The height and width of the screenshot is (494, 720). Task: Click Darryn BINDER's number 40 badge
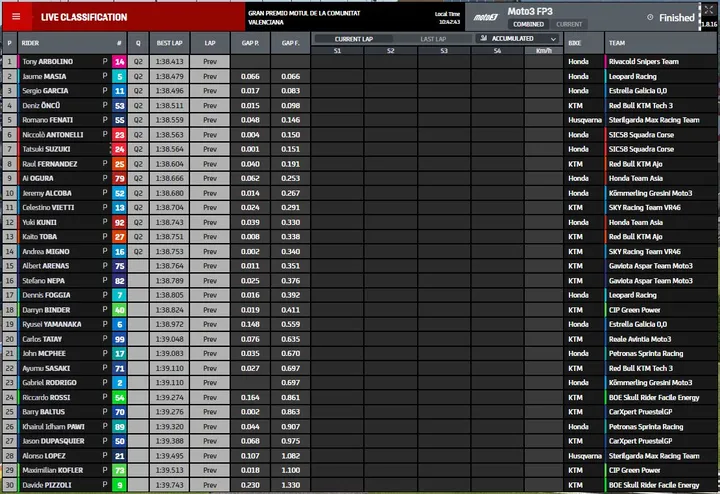pos(119,310)
